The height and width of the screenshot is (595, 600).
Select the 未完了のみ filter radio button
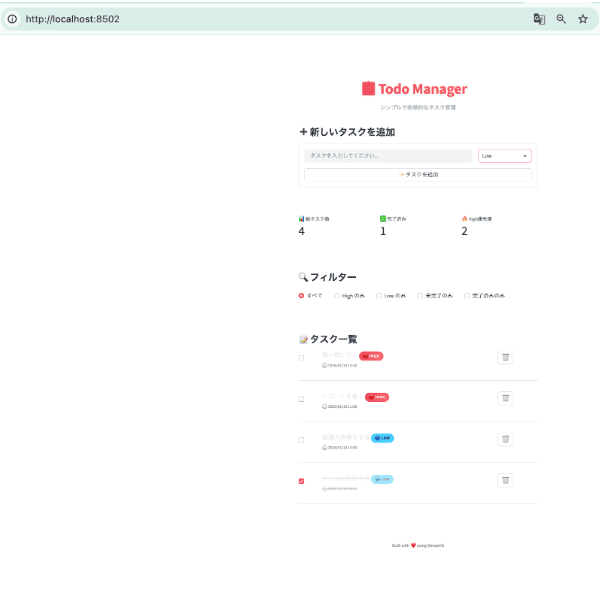(420, 295)
